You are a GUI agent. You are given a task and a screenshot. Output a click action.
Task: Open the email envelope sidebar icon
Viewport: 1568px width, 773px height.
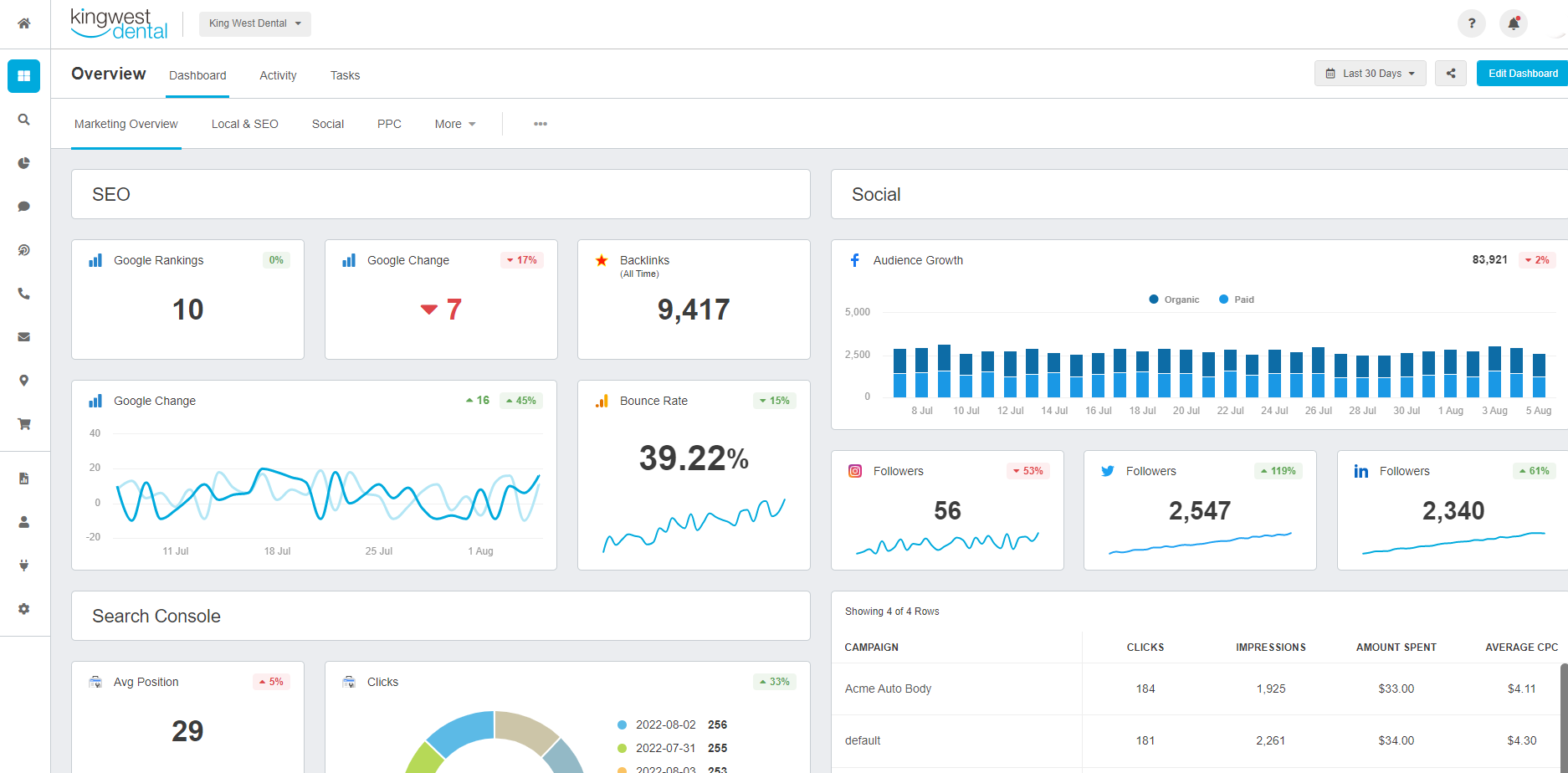click(24, 337)
